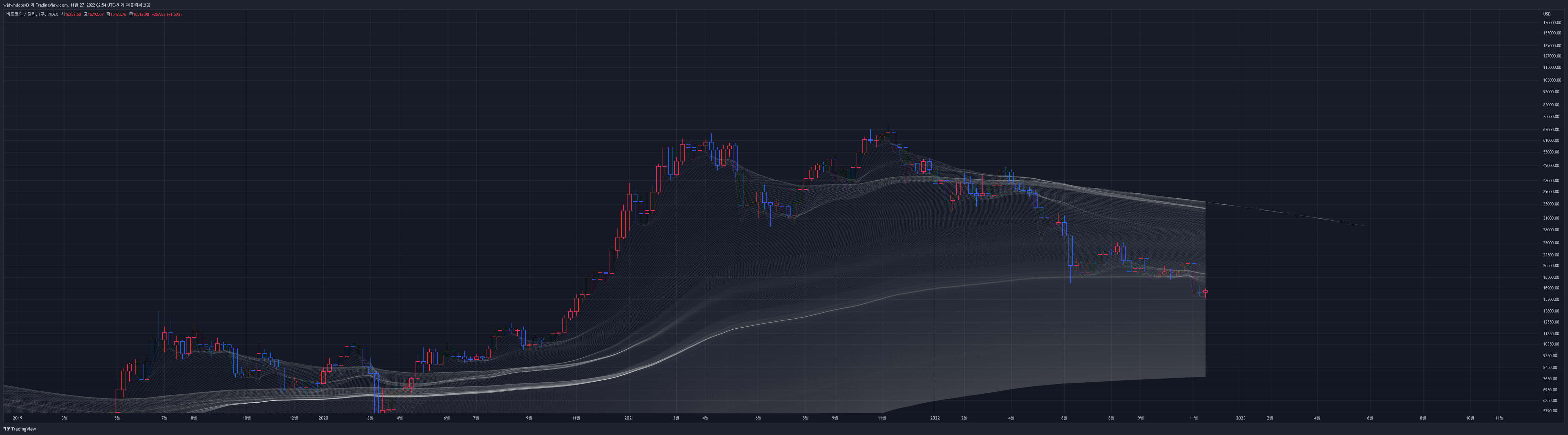Image resolution: width=1568 pixels, height=435 pixels.
Task: Click the 5월 label on time axis
Action: click(x=117, y=418)
